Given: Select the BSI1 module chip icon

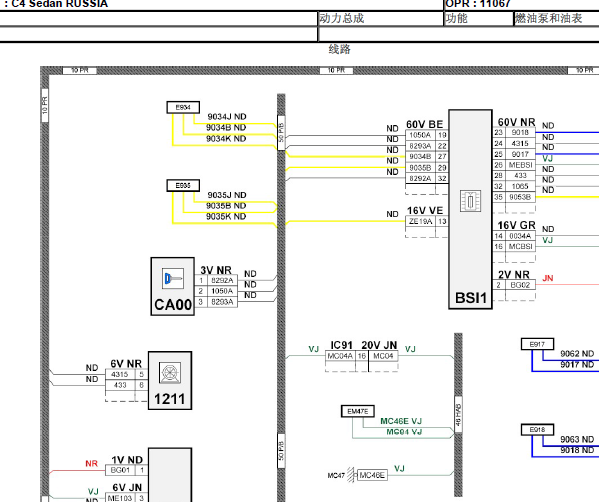Looking at the screenshot, I should point(470,201).
